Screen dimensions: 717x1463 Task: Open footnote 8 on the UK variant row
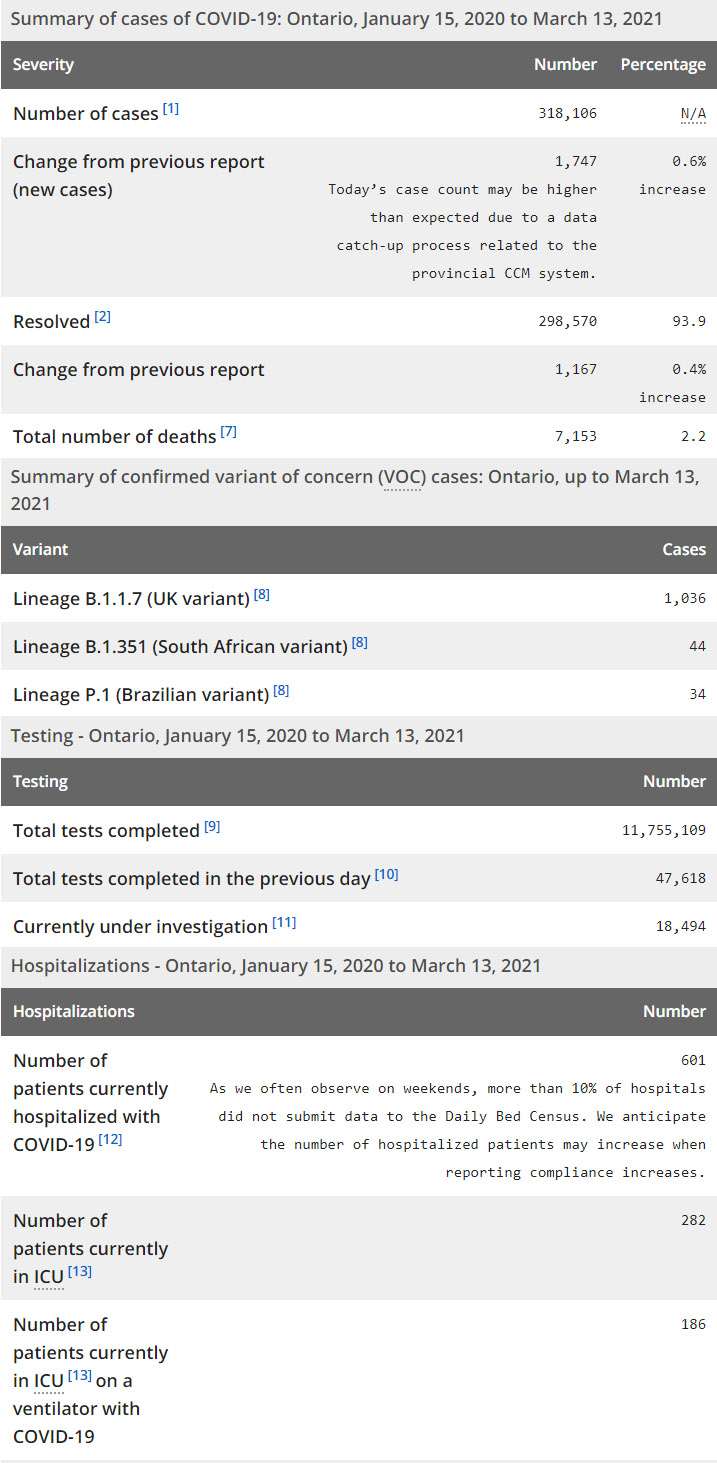(x=262, y=594)
